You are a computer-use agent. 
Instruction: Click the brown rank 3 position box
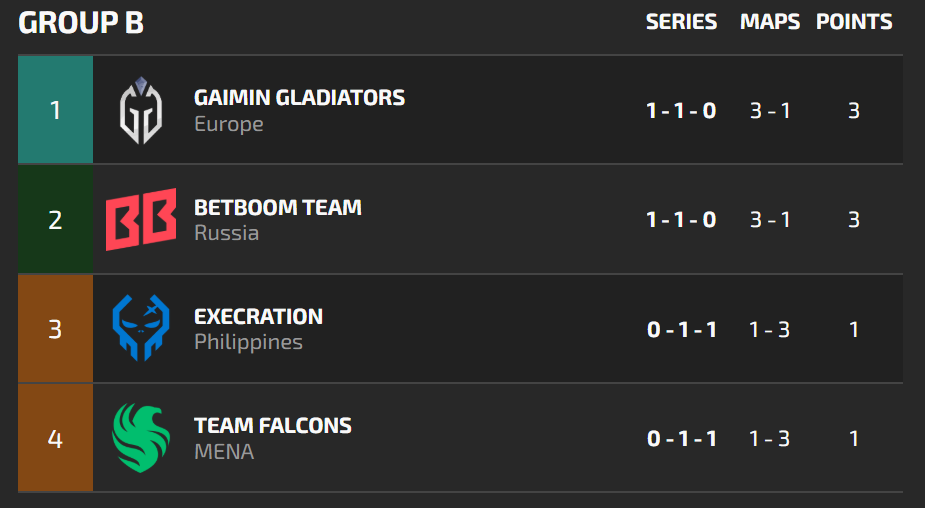click(x=55, y=328)
